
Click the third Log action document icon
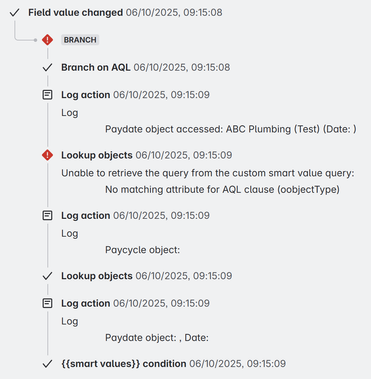coord(48,303)
